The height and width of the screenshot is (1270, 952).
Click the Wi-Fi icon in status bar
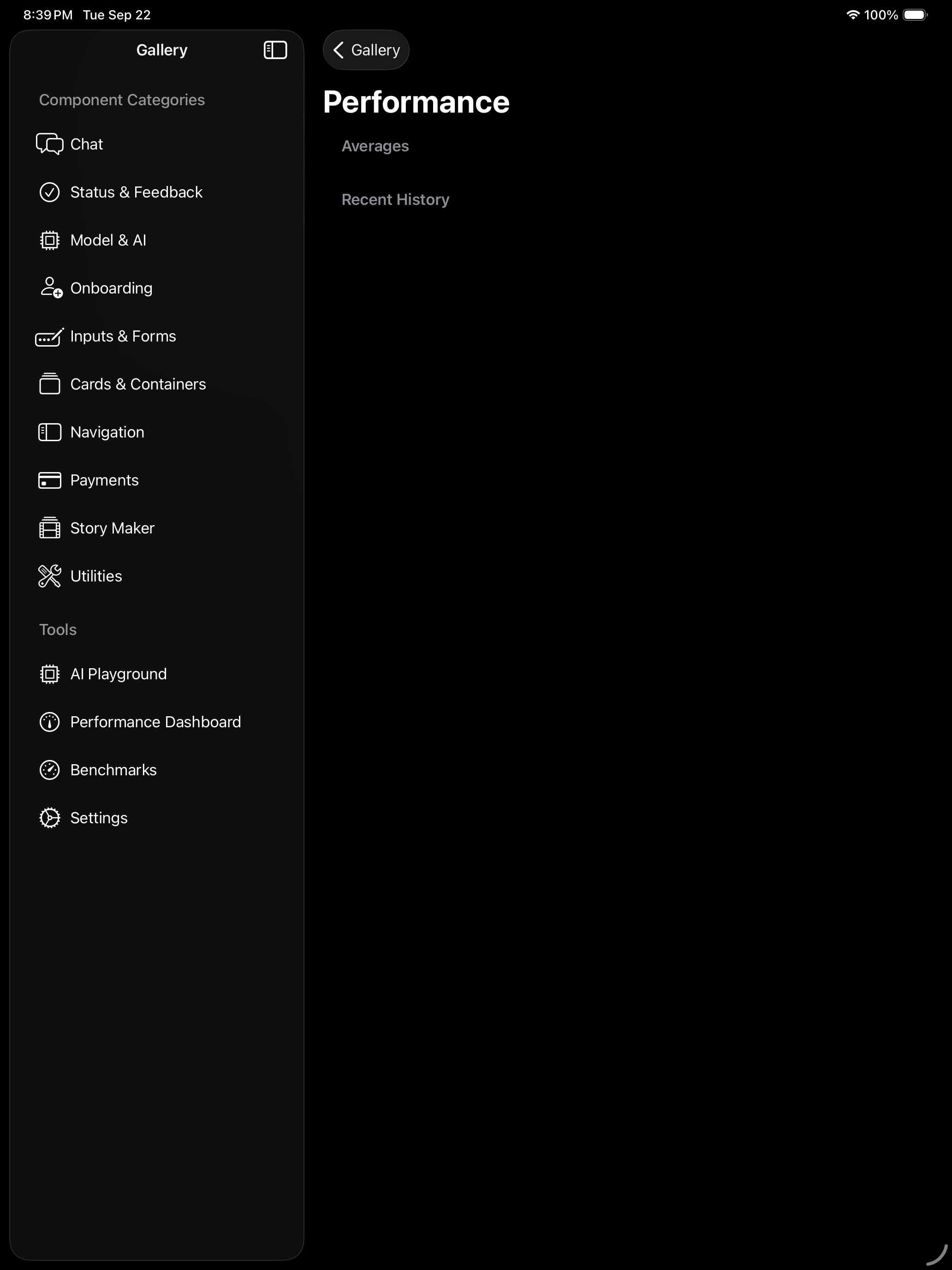pos(853,15)
